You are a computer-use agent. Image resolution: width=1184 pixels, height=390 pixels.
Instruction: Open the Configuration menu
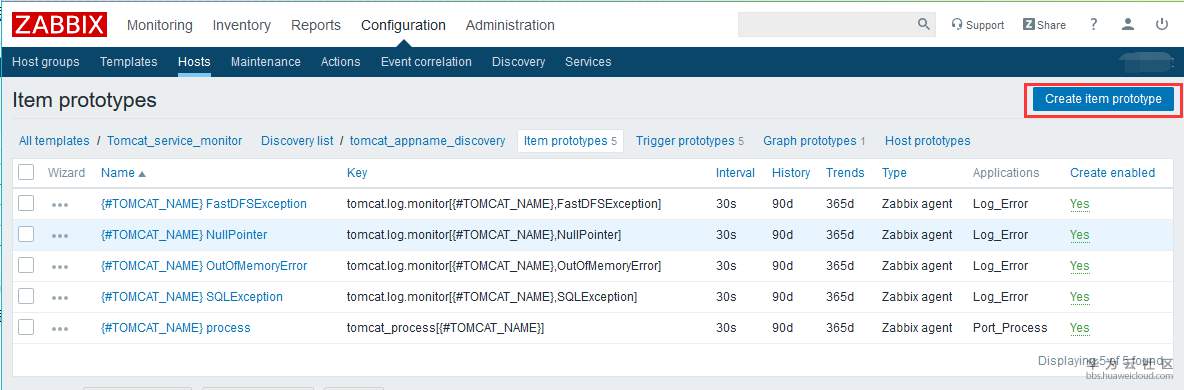click(403, 26)
